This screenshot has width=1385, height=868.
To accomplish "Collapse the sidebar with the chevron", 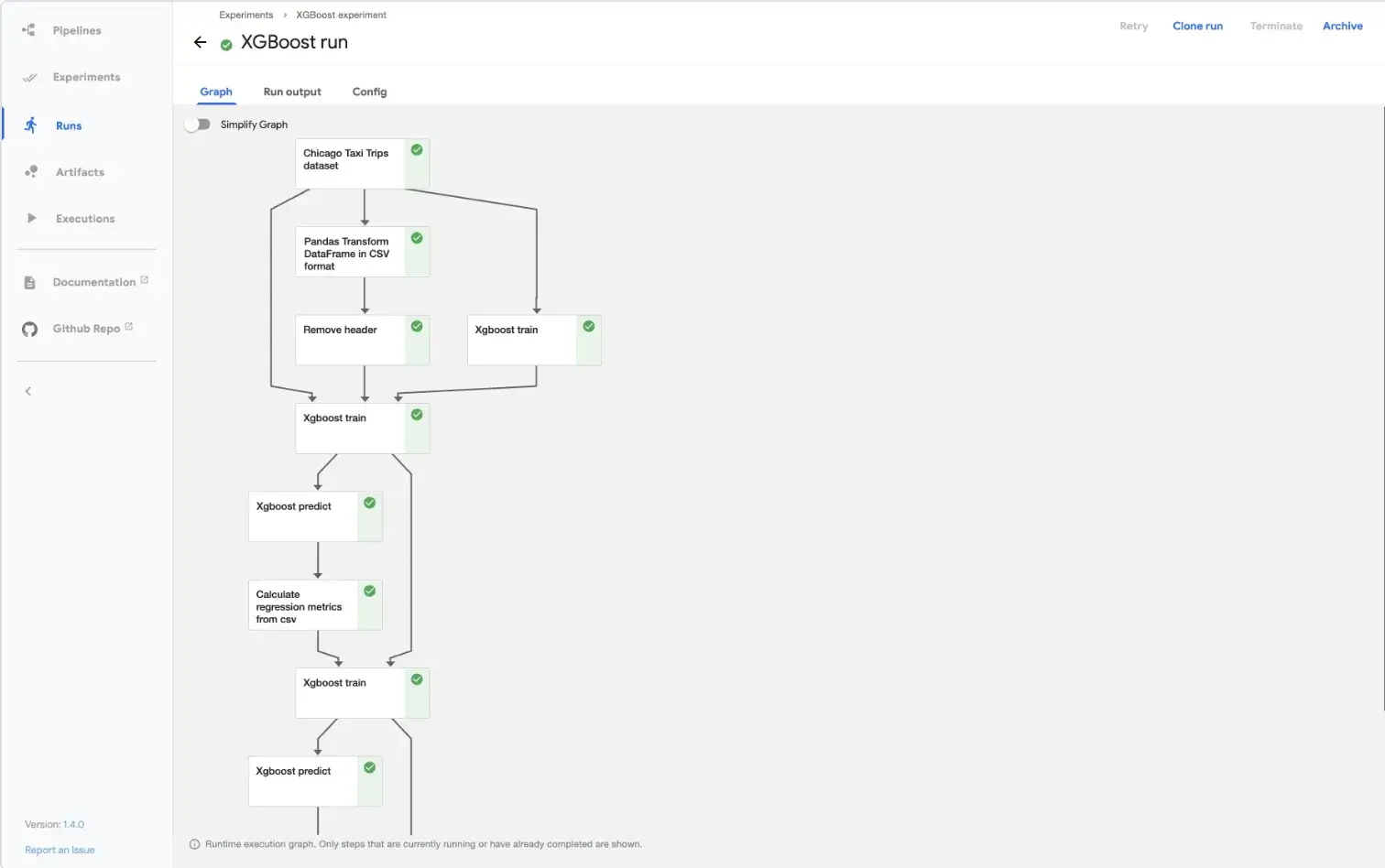I will point(28,391).
